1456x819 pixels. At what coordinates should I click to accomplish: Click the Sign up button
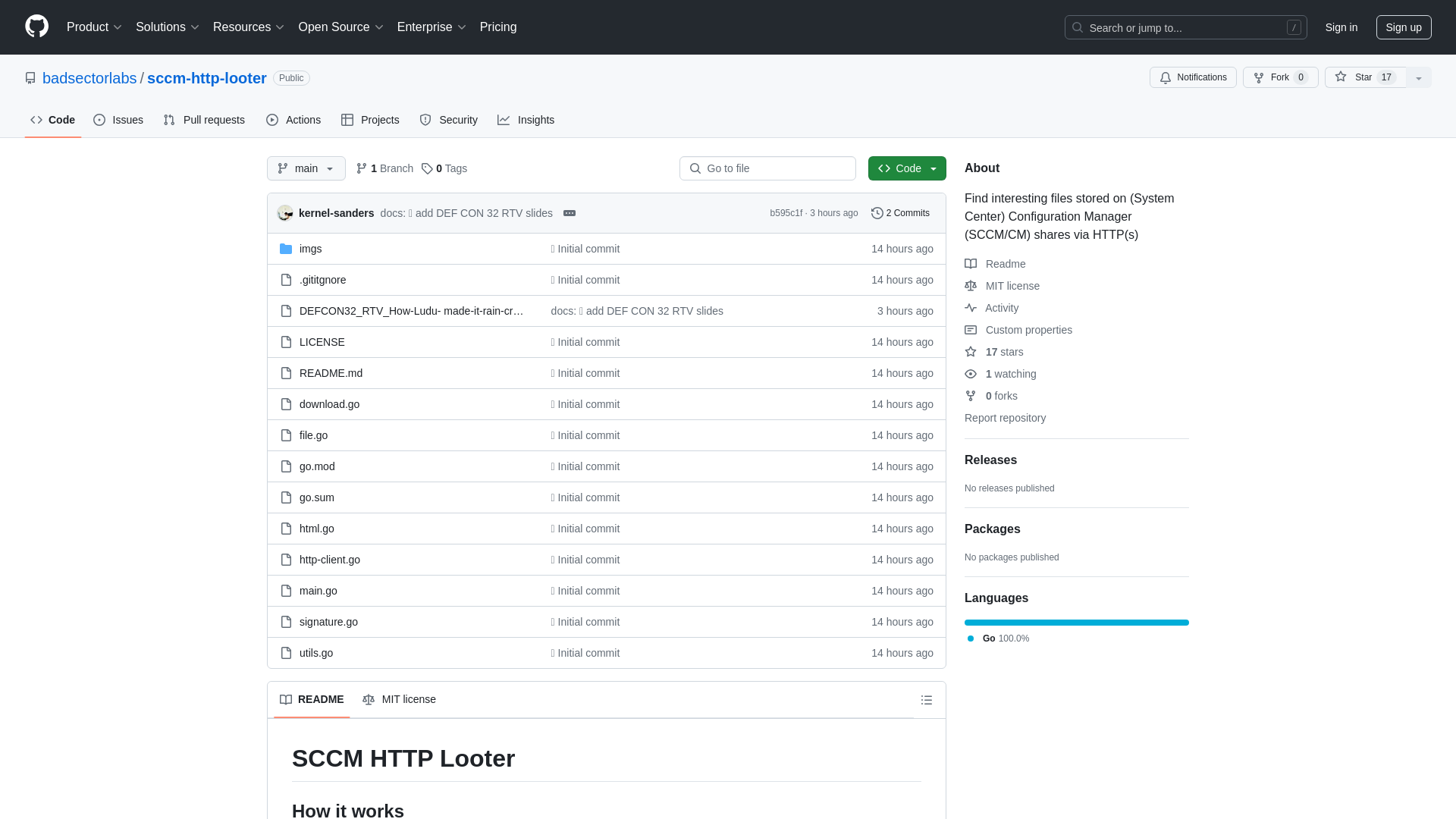tap(1404, 27)
